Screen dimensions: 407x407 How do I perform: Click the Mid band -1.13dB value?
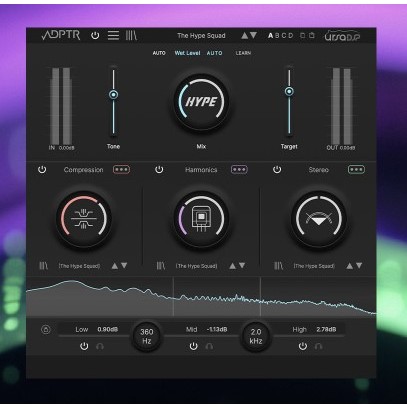(217, 329)
